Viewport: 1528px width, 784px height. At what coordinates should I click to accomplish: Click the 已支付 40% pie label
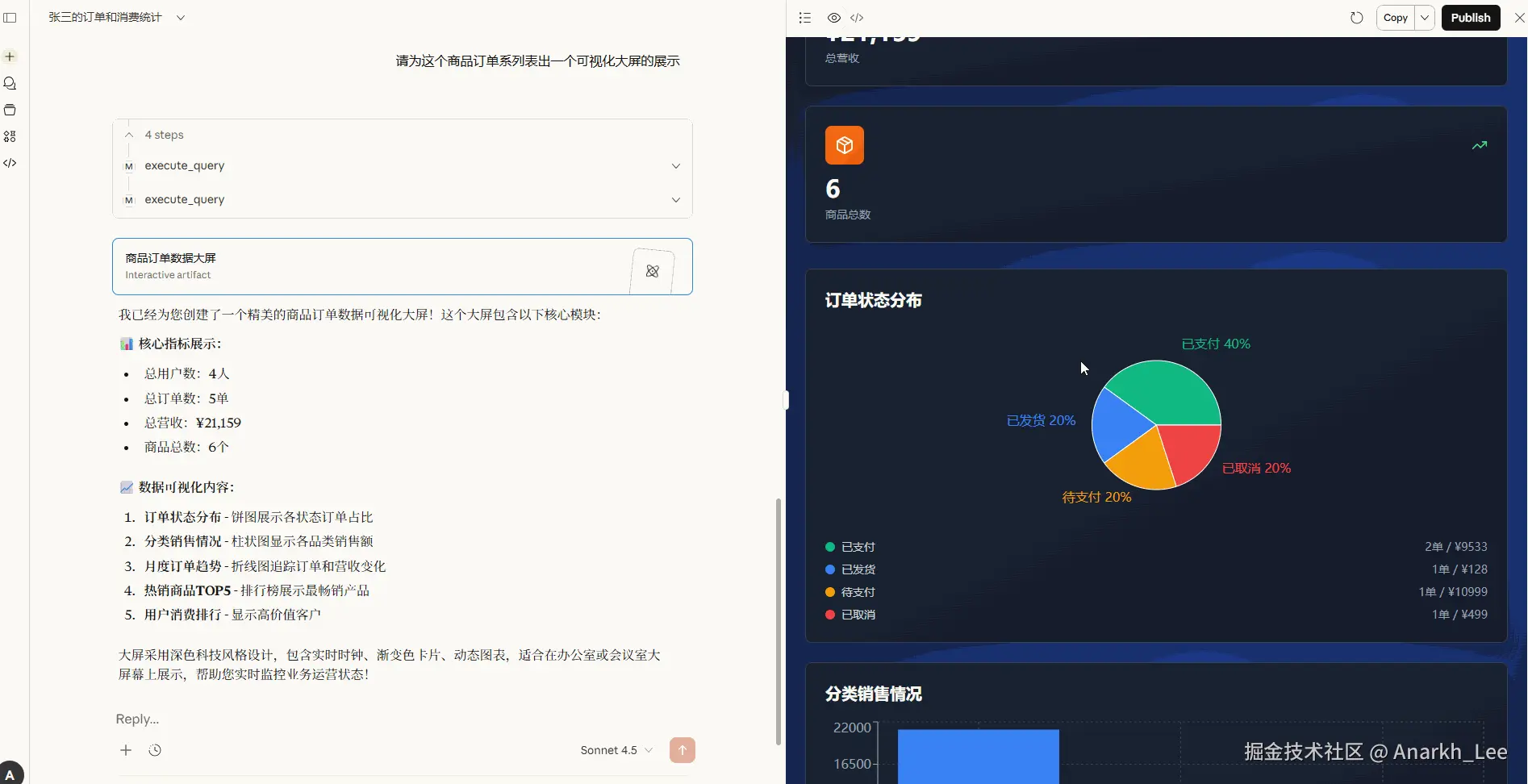click(1216, 344)
